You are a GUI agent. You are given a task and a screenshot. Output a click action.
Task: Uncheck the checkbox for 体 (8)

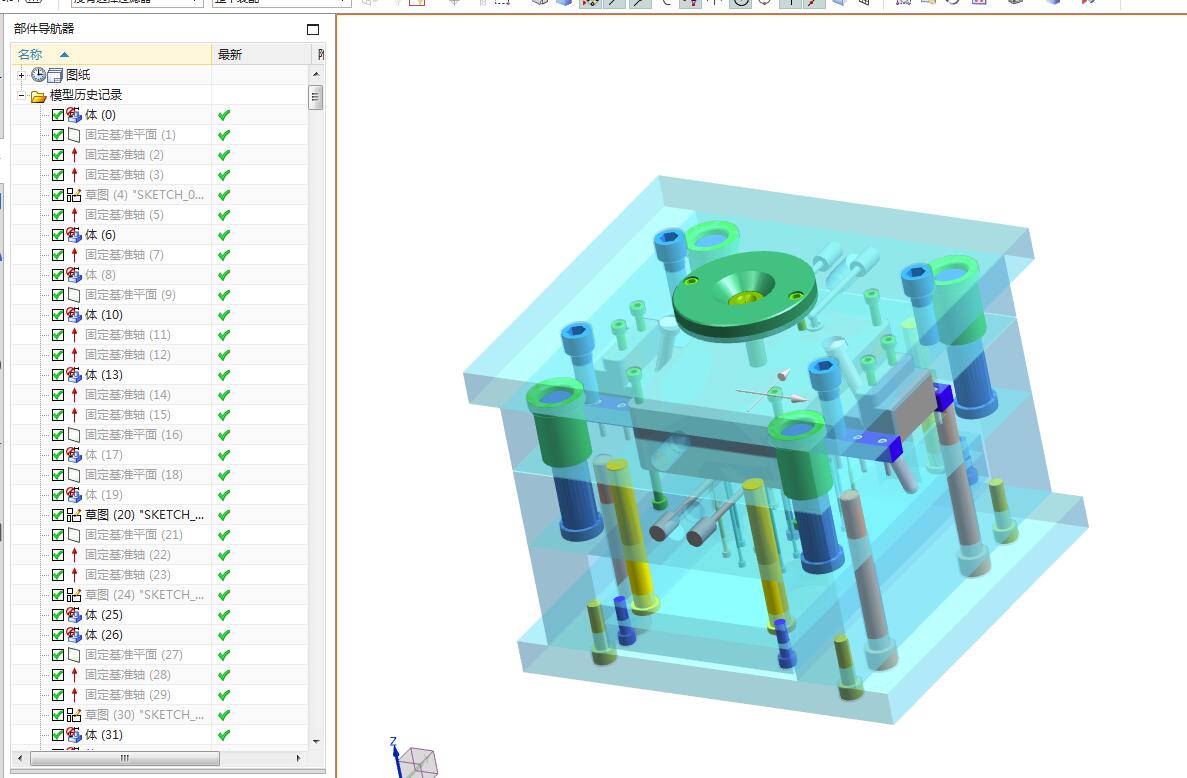click(58, 275)
